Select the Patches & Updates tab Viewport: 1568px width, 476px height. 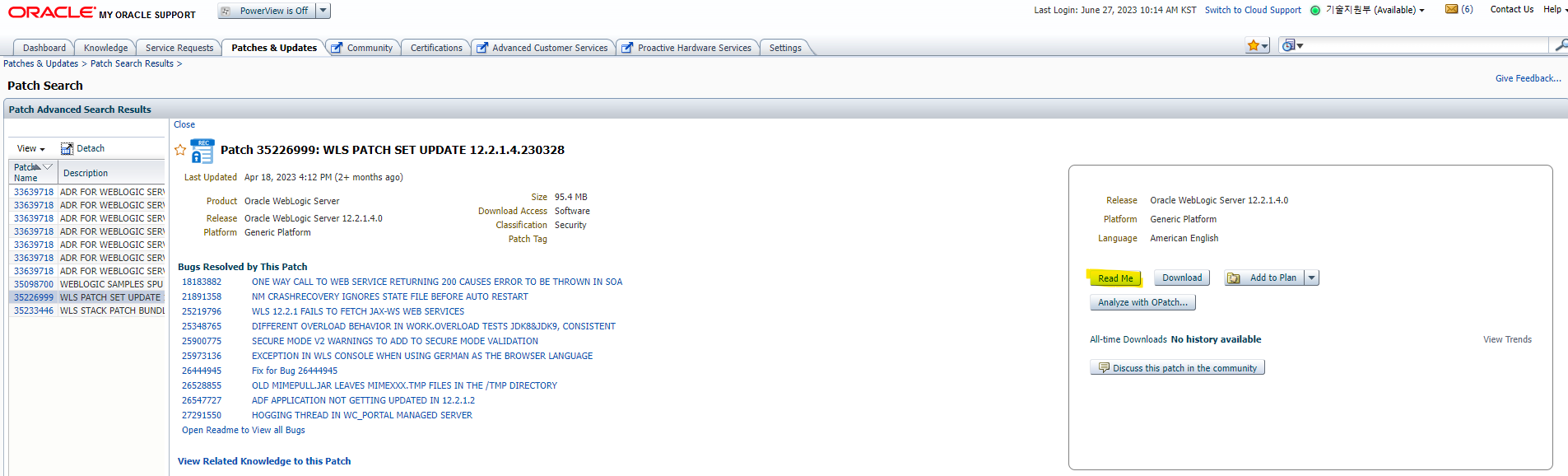point(274,48)
